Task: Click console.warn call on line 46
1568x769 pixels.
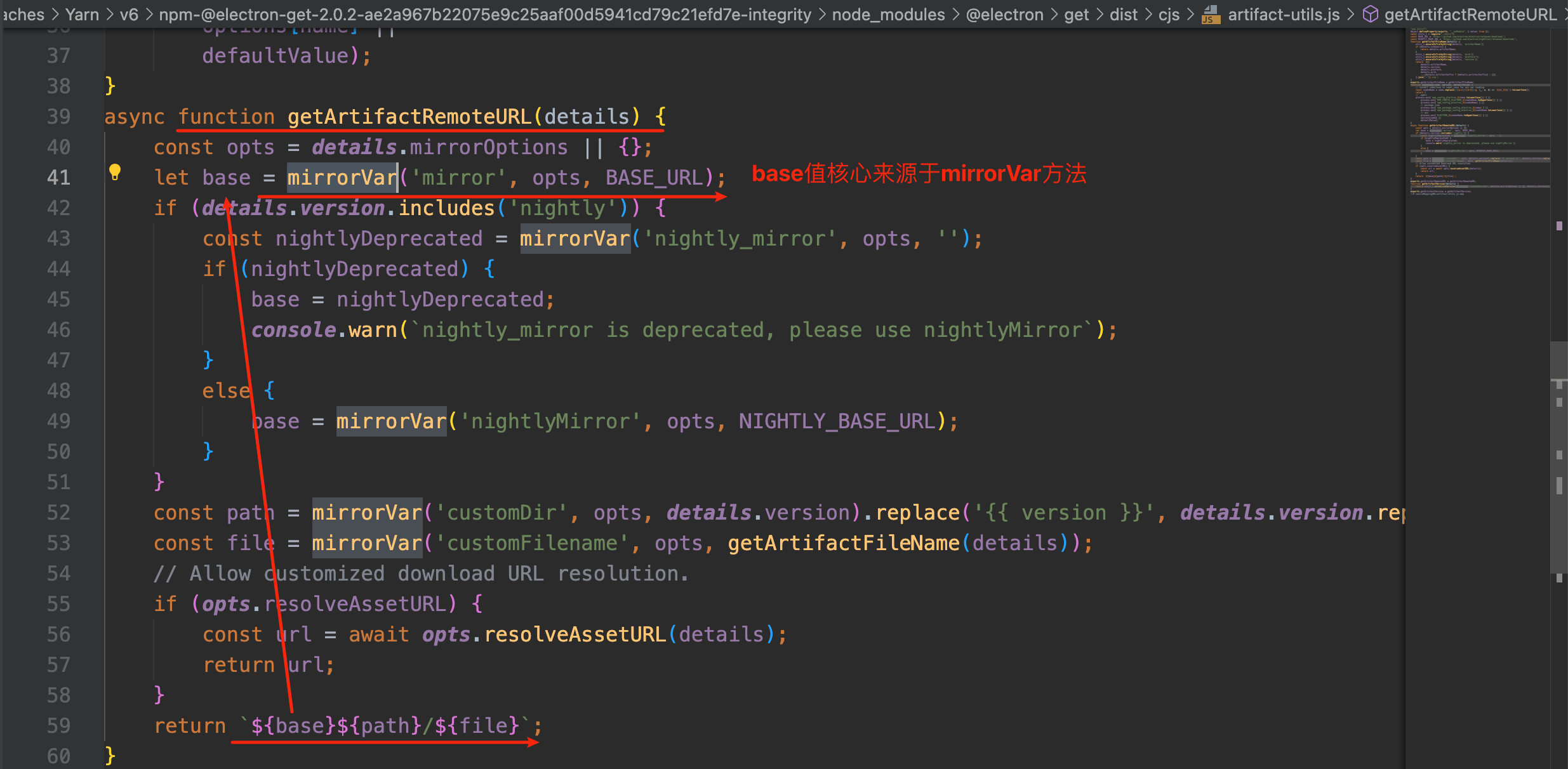Action: (324, 330)
